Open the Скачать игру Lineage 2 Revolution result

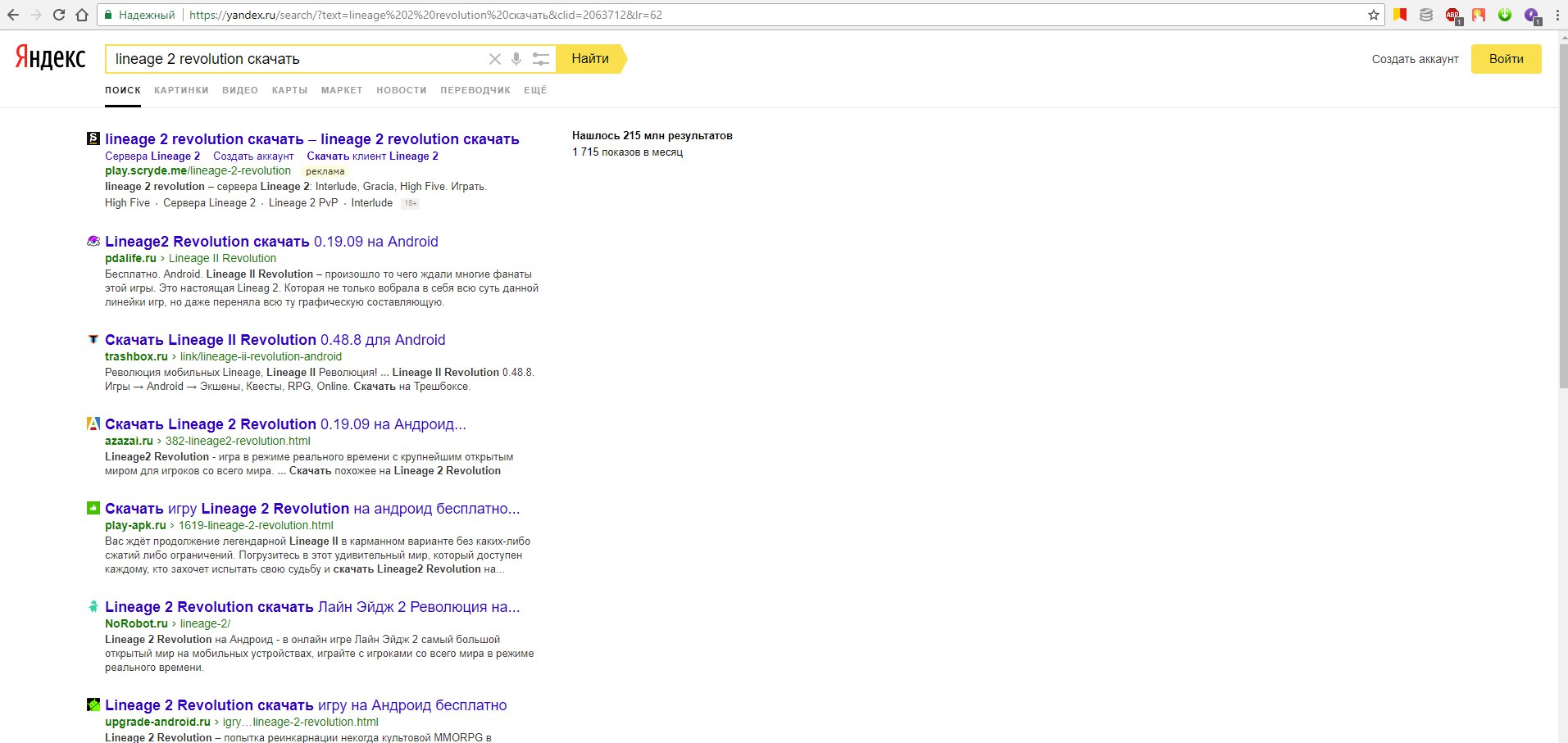point(312,509)
